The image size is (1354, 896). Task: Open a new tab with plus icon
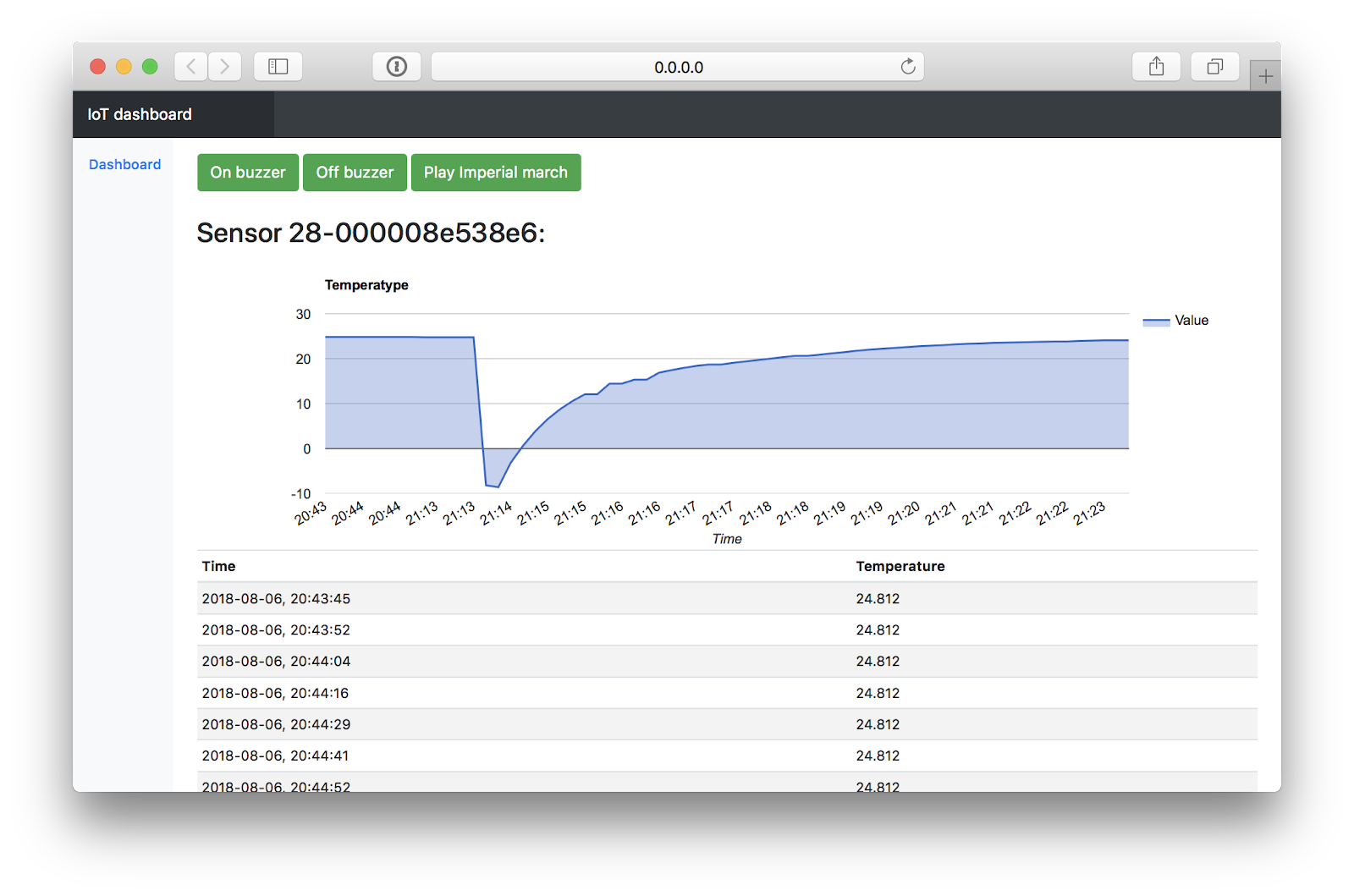tap(1265, 76)
